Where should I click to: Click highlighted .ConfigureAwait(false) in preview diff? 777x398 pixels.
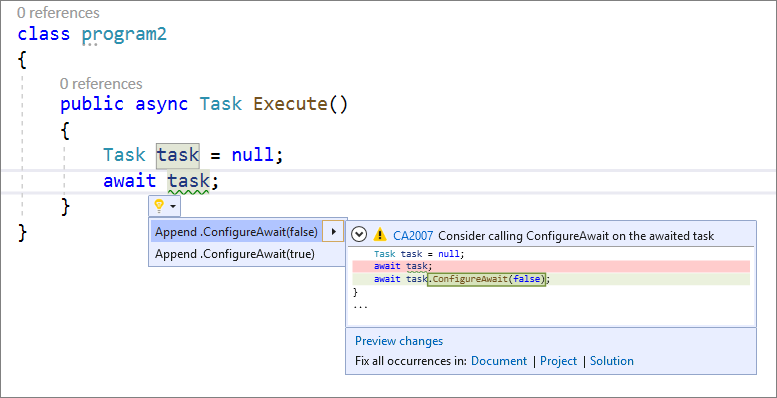tap(486, 279)
